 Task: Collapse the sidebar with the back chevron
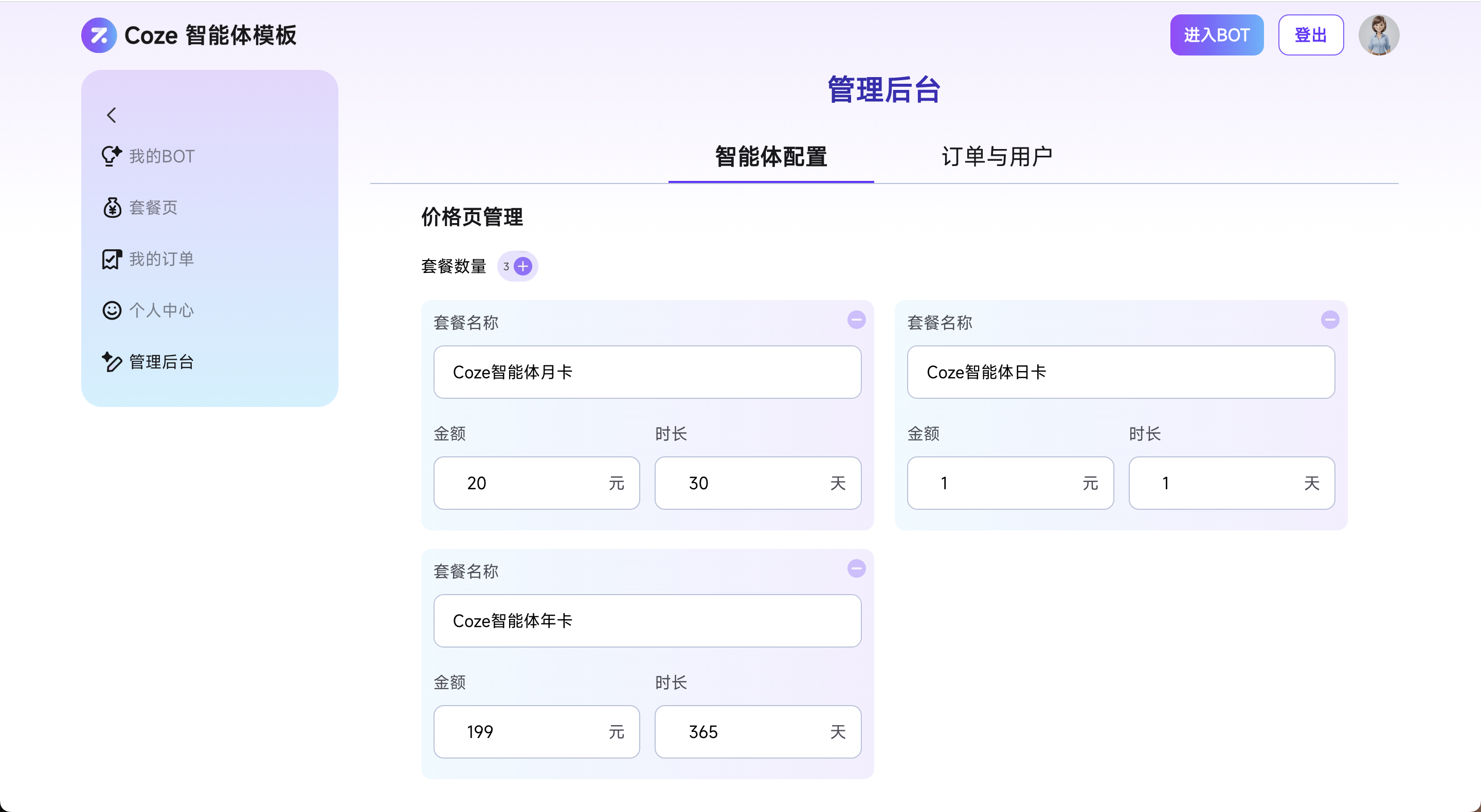coord(112,115)
